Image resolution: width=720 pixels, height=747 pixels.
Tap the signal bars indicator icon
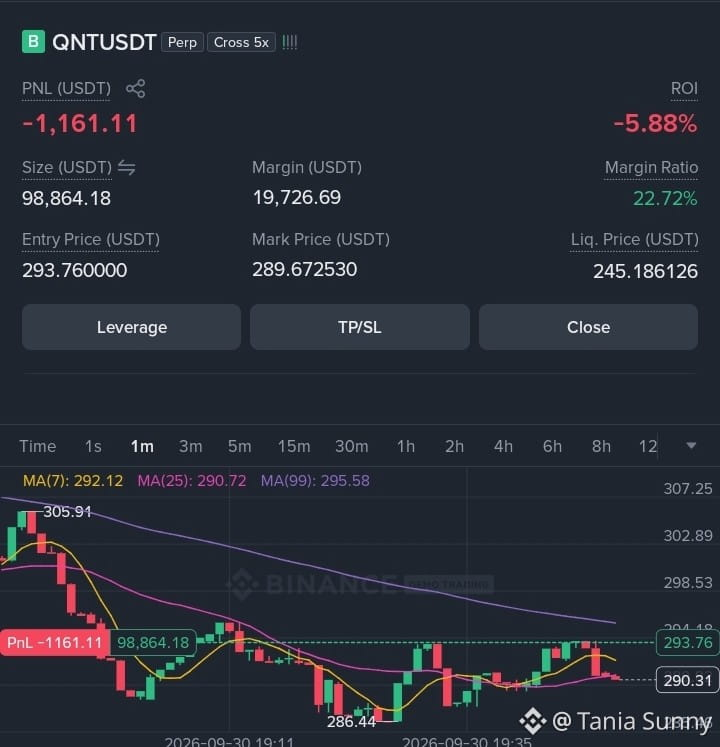tap(290, 42)
